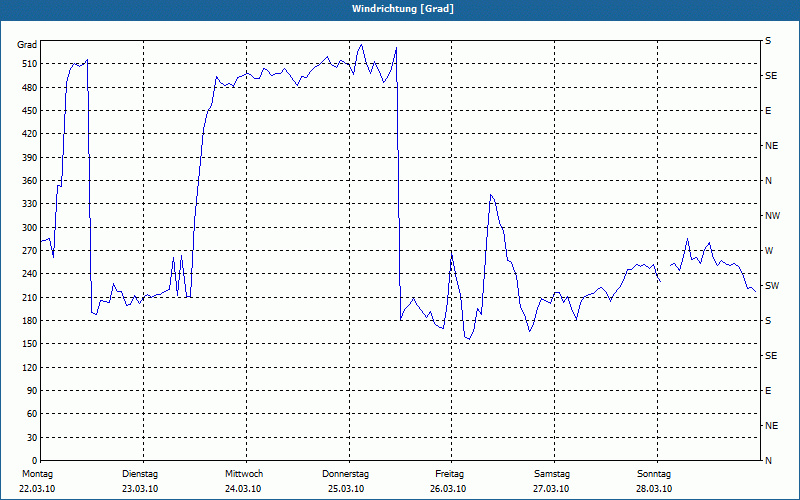The image size is (800, 500).
Task: Click the 360 value on left axis
Action: pos(29,181)
